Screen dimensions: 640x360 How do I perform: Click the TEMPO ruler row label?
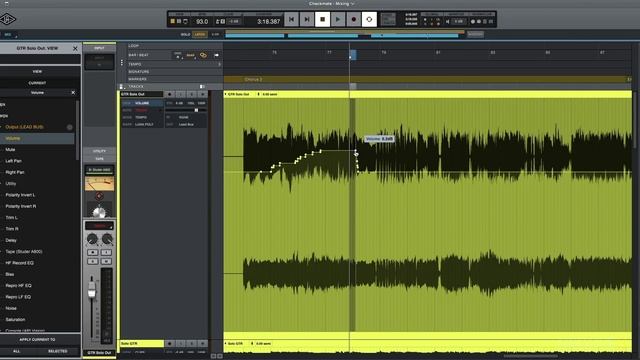135,64
